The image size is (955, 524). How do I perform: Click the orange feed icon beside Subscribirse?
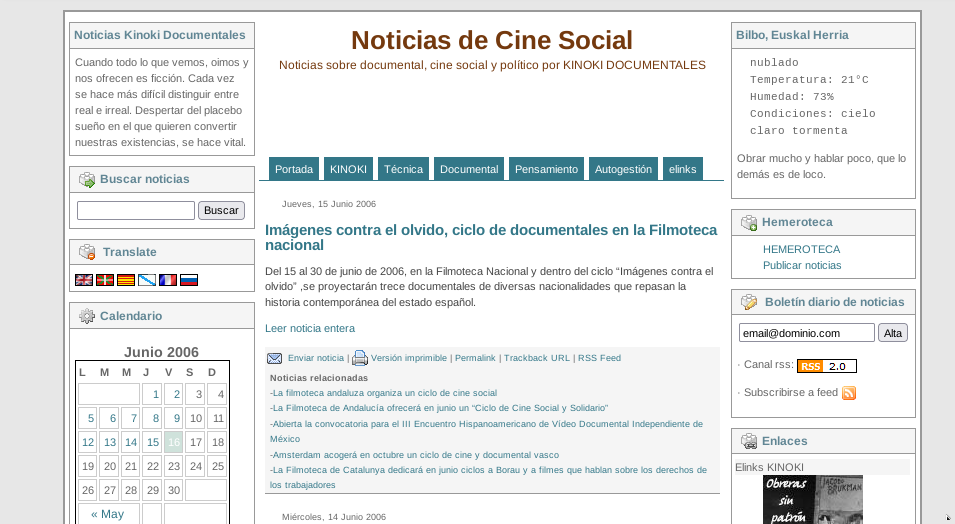coord(849,393)
